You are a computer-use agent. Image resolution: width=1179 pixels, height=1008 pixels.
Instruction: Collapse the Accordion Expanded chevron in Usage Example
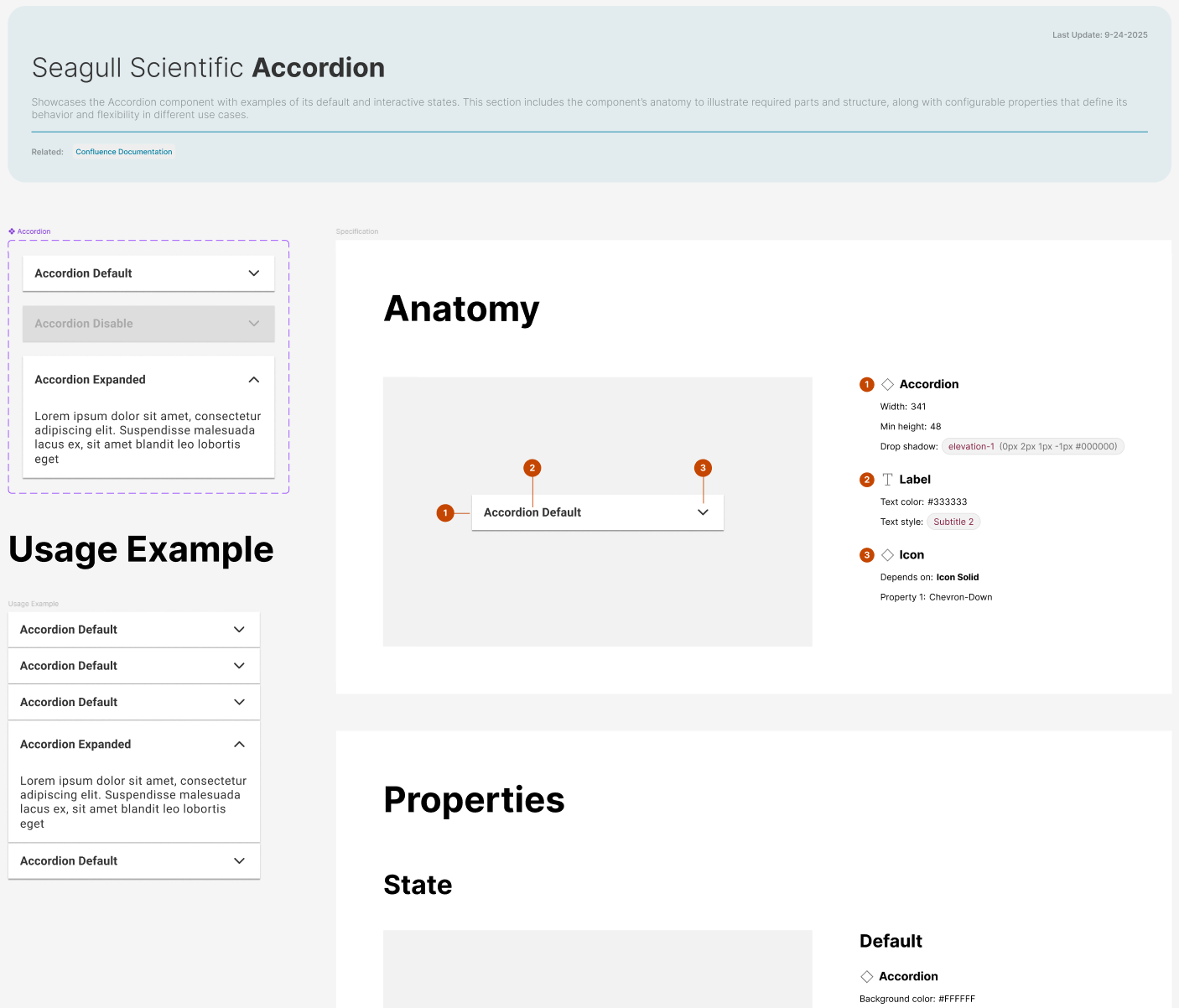coord(239,745)
